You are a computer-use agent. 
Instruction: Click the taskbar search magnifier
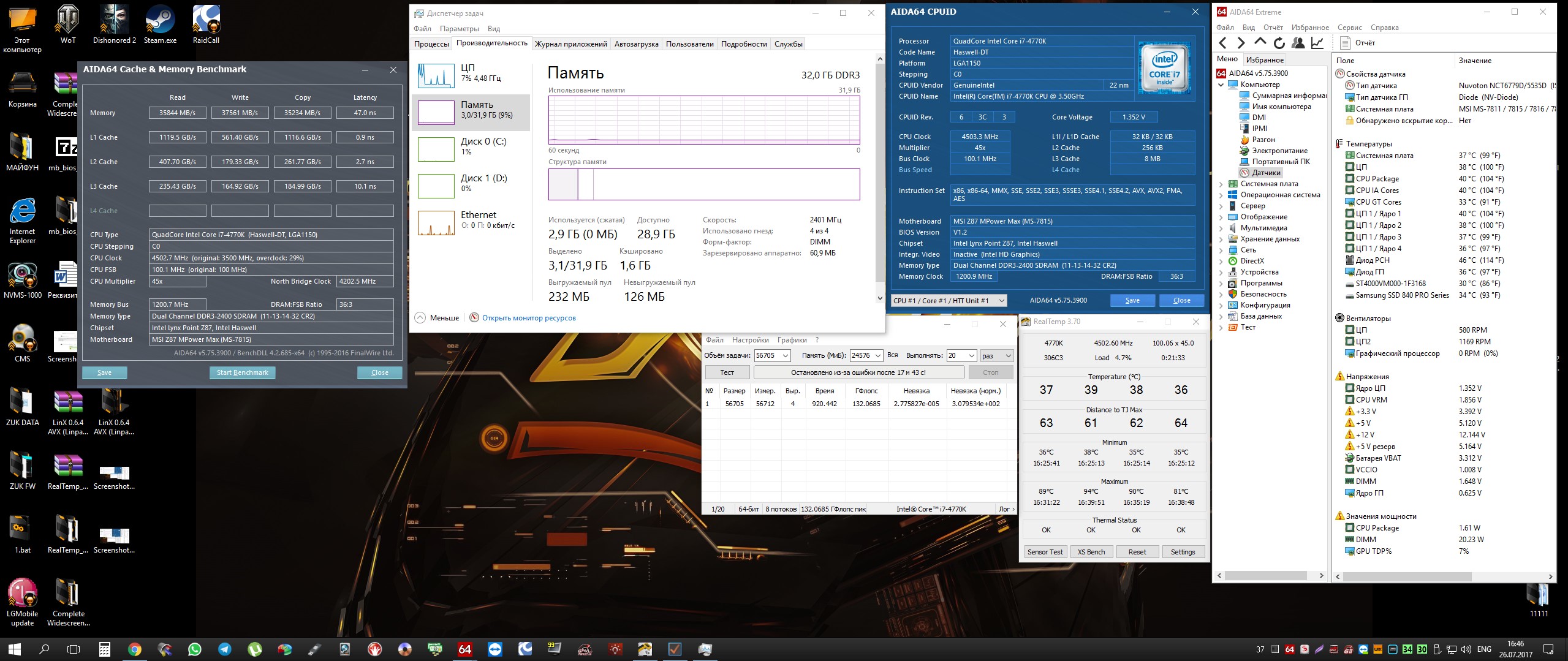coord(44,649)
